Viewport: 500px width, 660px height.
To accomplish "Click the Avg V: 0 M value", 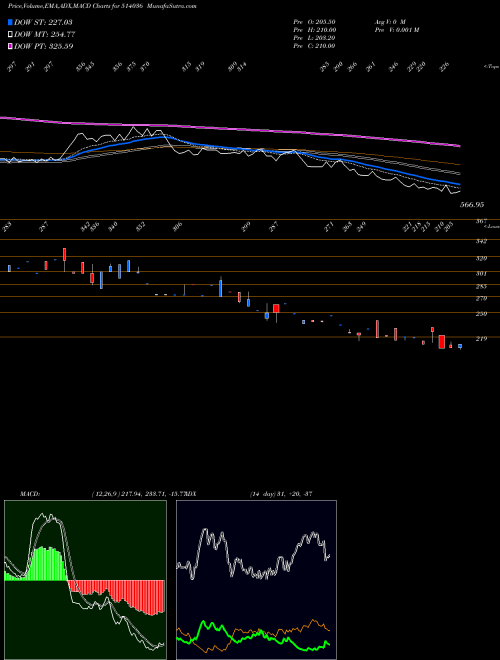I will click(389, 22).
